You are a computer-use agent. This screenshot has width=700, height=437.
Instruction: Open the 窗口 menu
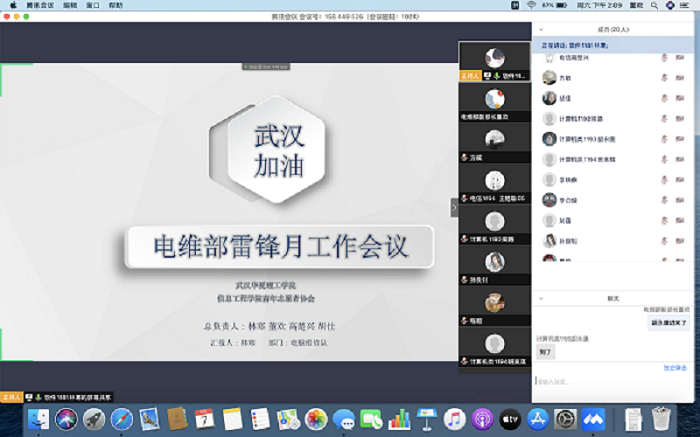93,5
